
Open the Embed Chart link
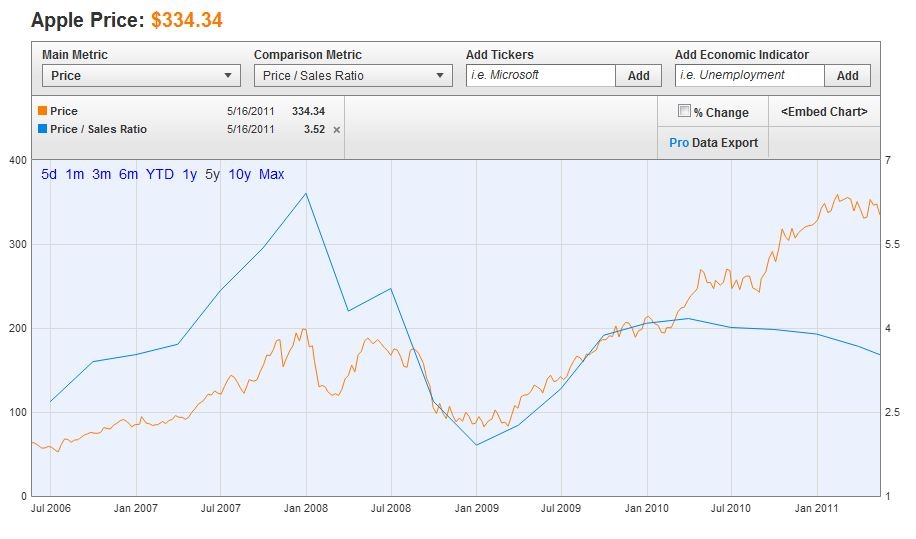(x=824, y=112)
